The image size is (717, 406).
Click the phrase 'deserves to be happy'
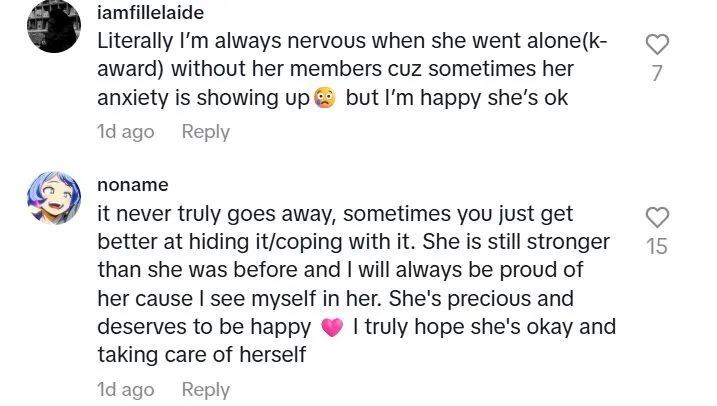204,327
